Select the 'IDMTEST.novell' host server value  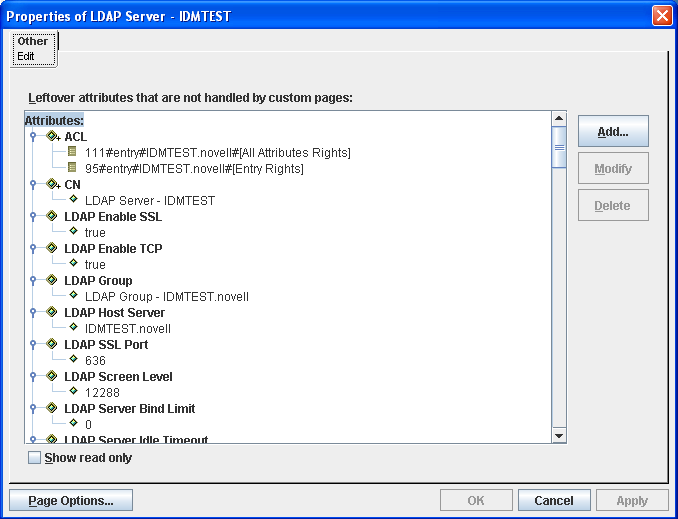pos(128,329)
